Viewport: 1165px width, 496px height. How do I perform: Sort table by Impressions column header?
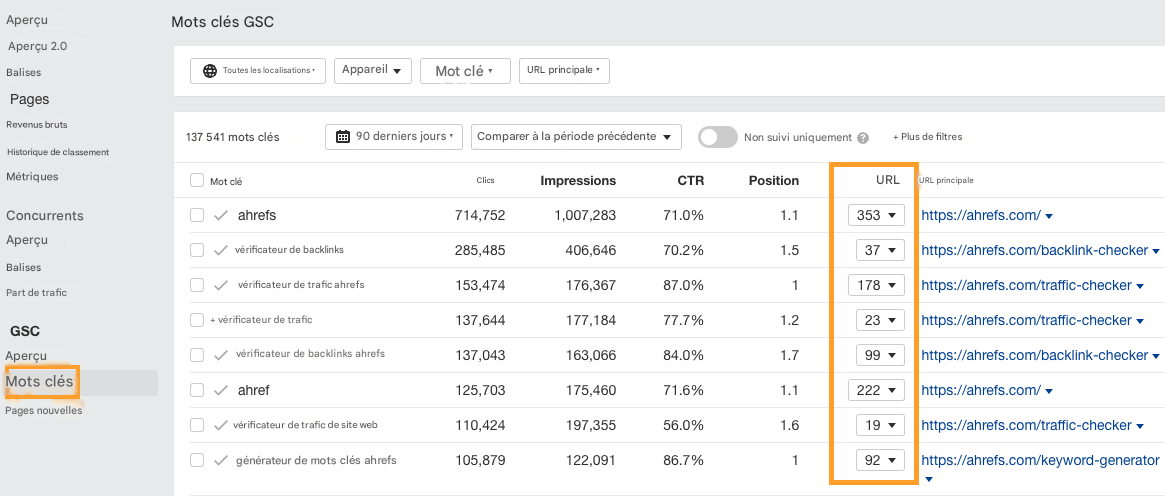(578, 180)
